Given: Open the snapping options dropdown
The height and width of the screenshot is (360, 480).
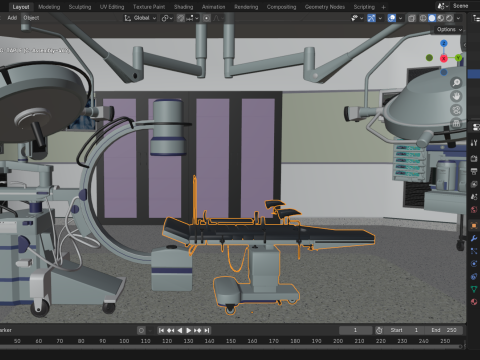Looking at the screenshot, I should point(192,18).
